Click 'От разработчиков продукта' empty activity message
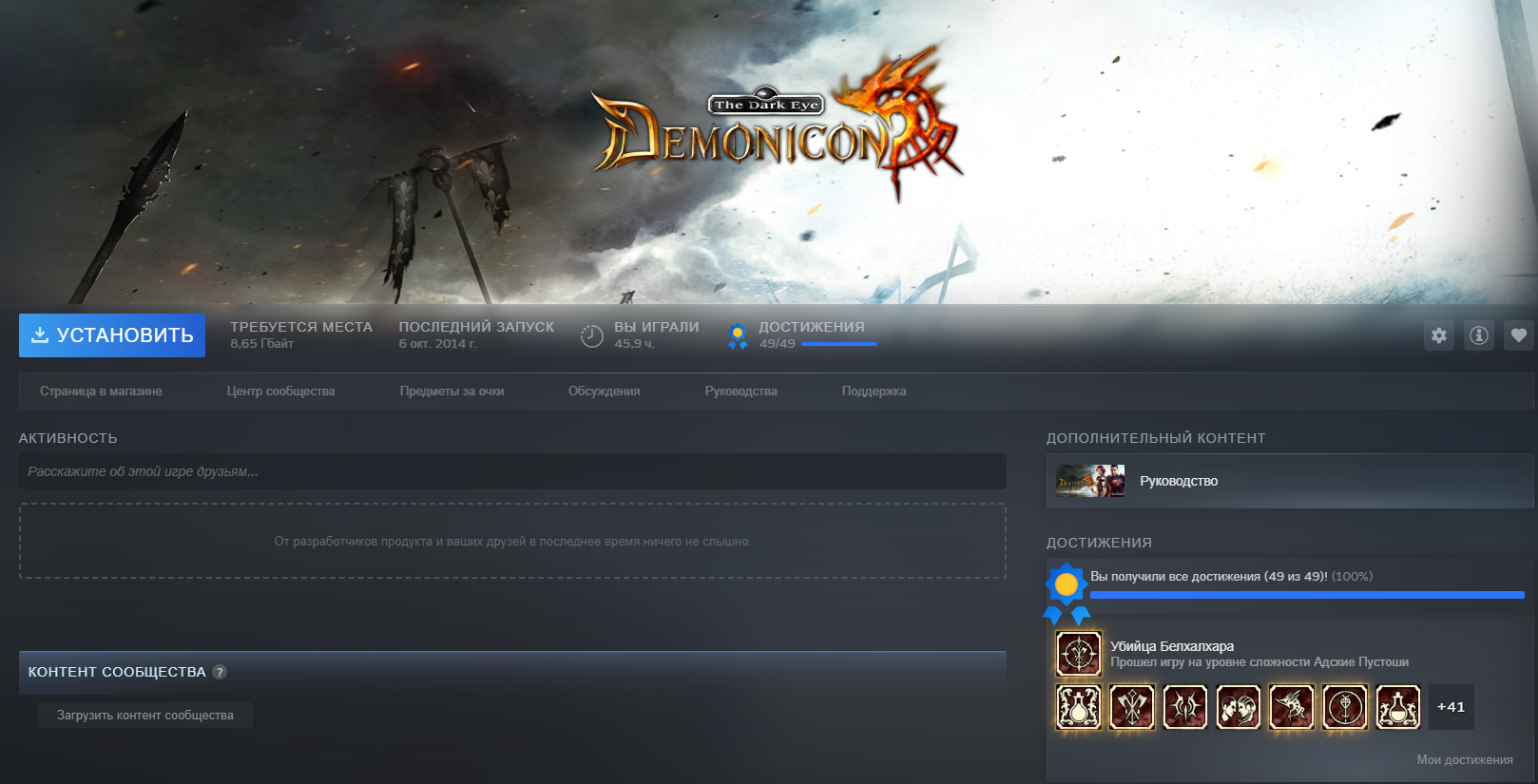 coord(512,542)
